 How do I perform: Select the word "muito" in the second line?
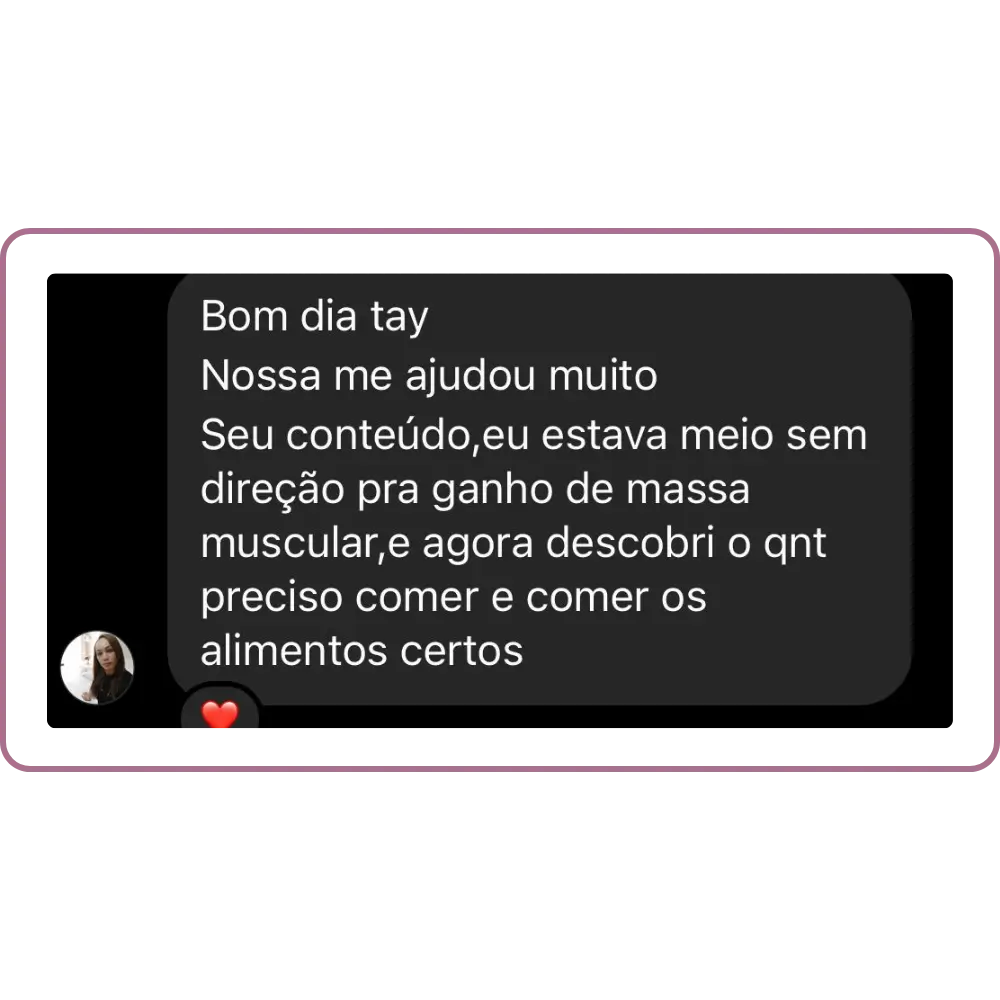tap(603, 376)
